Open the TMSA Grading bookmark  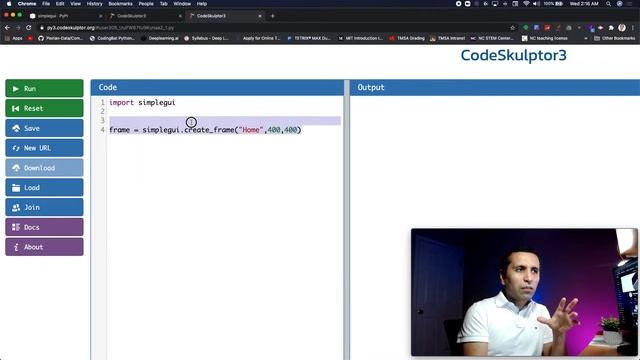click(407, 38)
